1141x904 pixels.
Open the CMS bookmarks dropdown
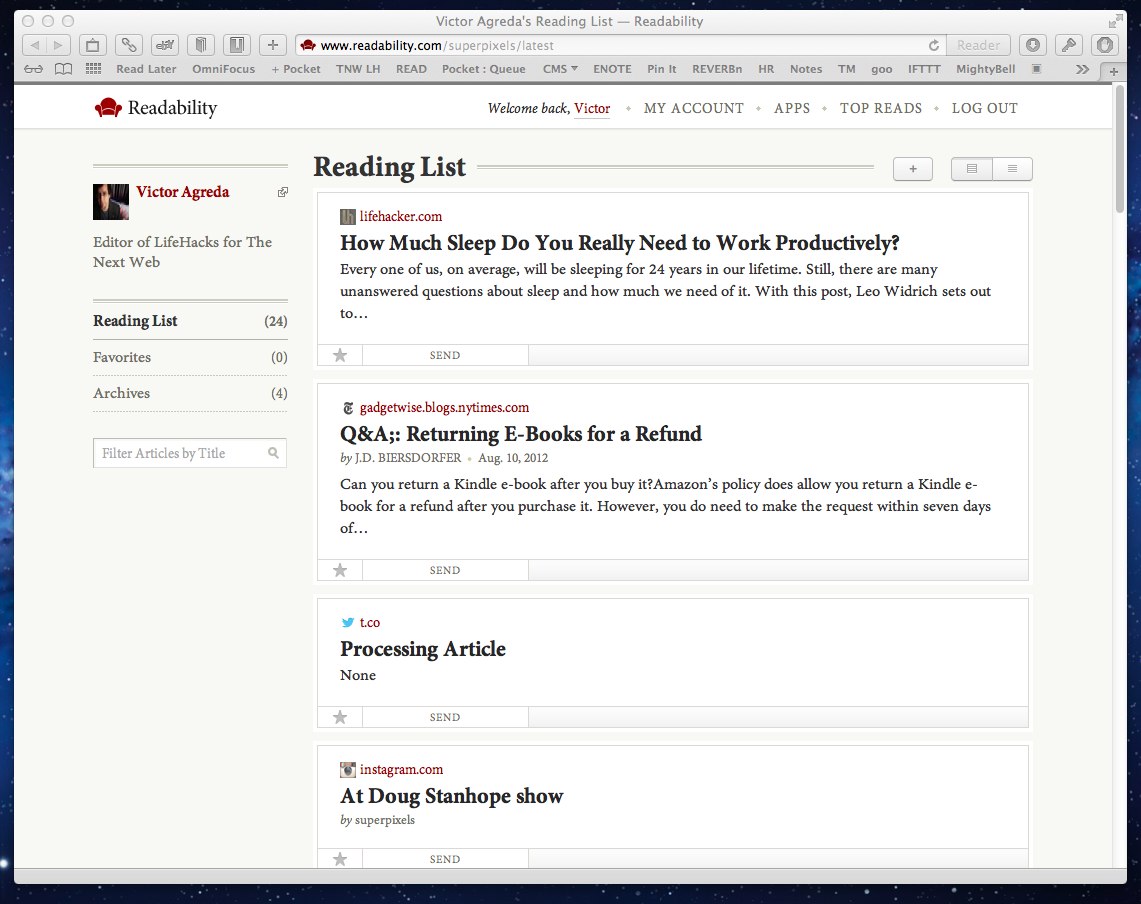point(559,69)
